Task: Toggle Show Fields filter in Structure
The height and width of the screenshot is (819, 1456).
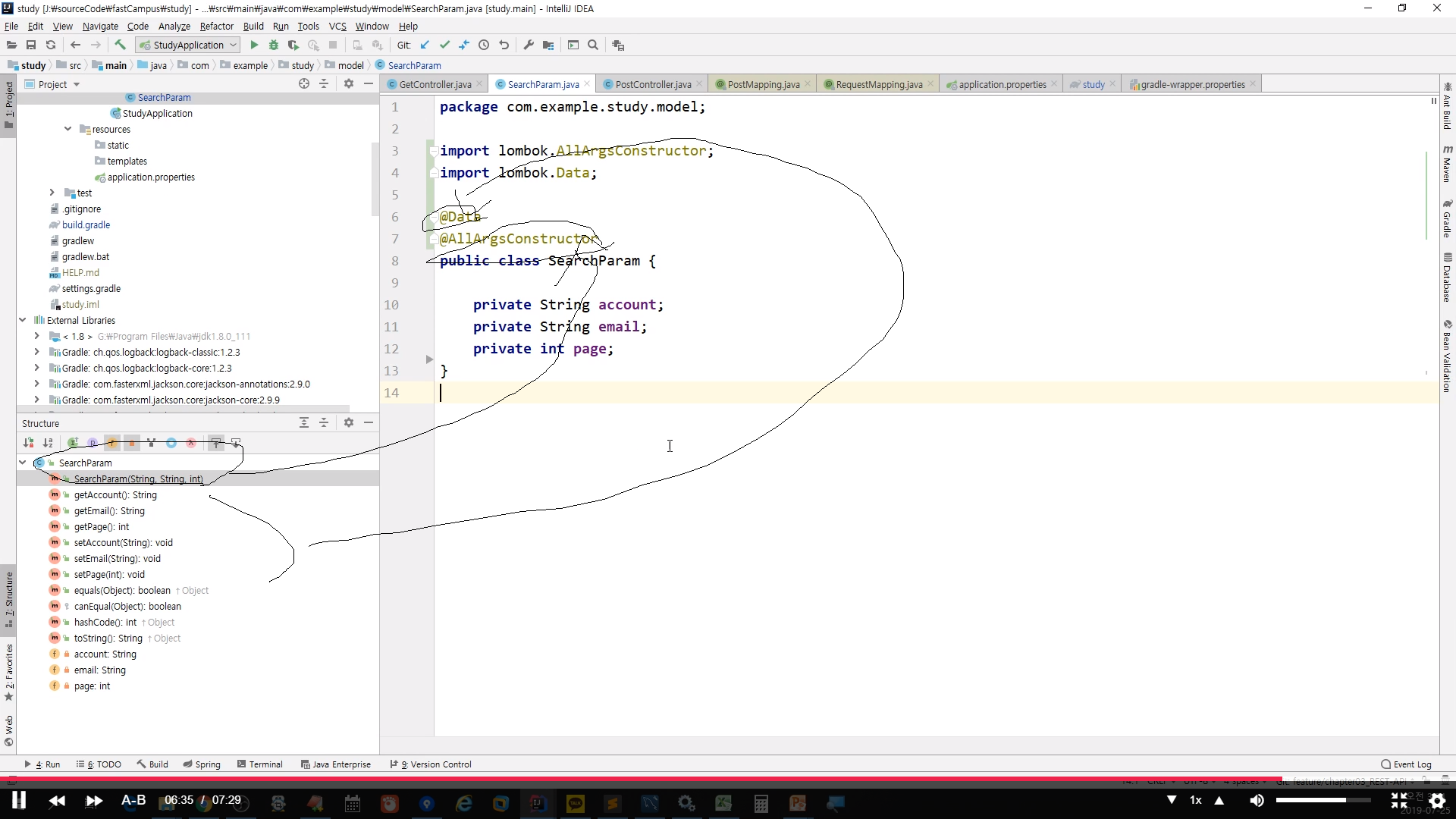Action: (112, 443)
